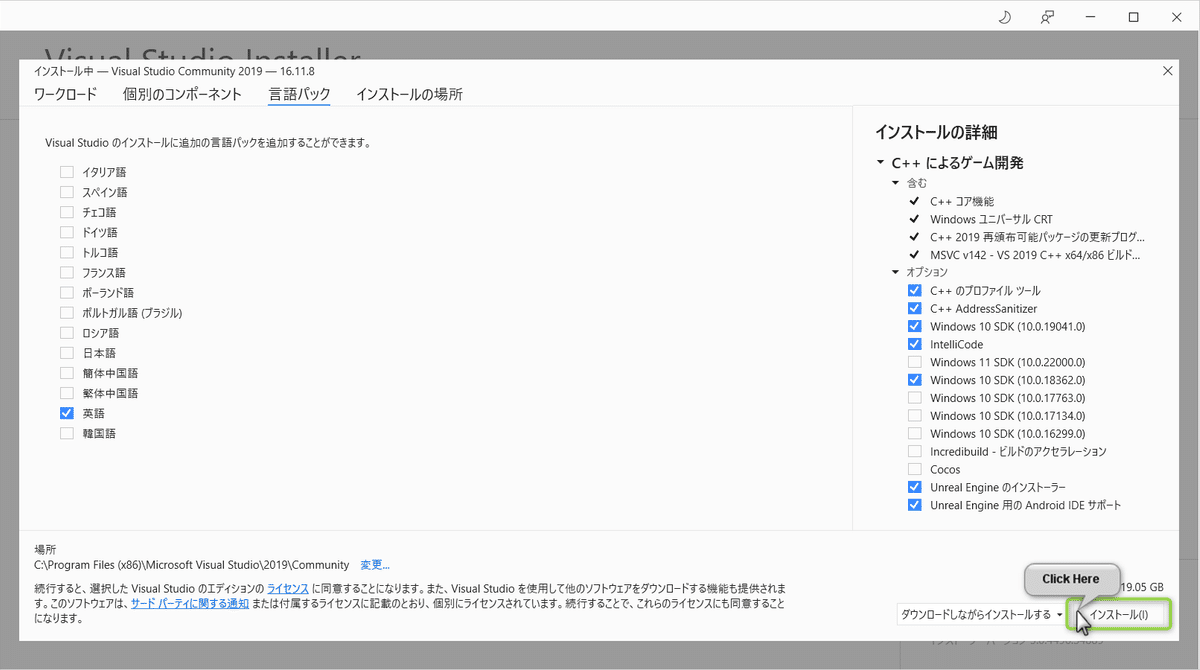The height and width of the screenshot is (670, 1200).
Task: Collapse the C++ によるゲーム開発 section
Action: (x=880, y=163)
